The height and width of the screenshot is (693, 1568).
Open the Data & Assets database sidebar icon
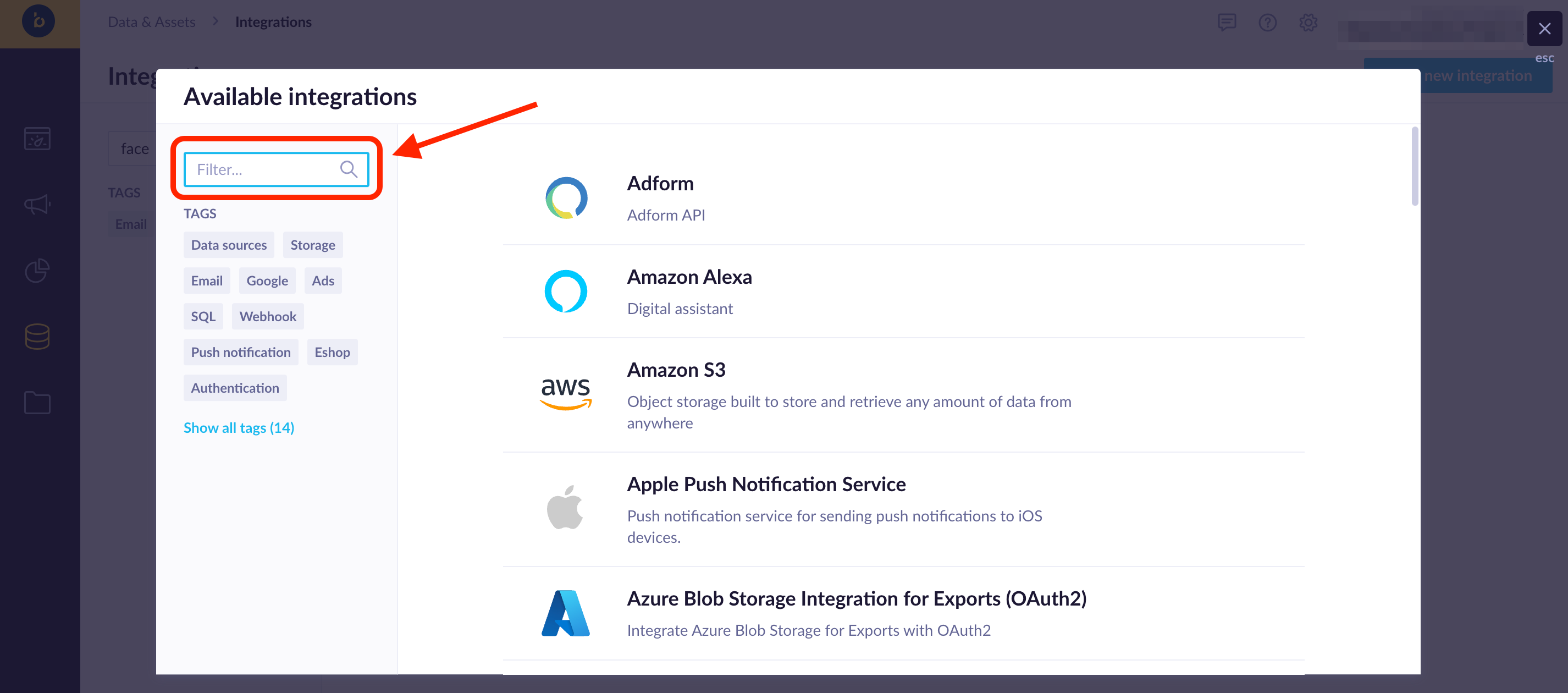point(37,336)
